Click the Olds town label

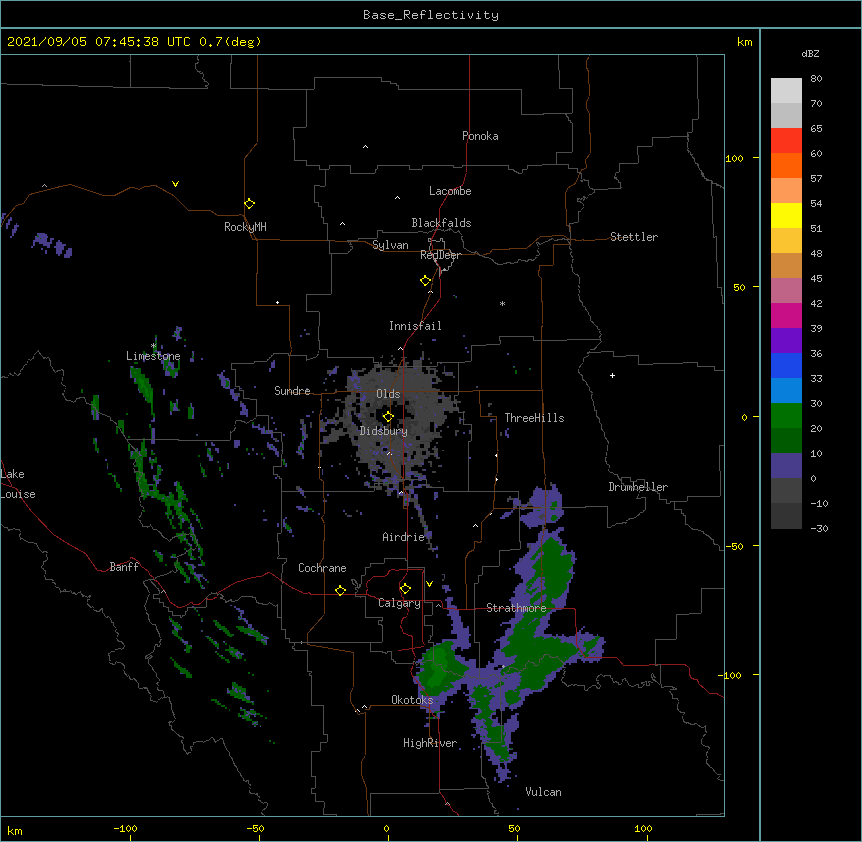[388, 394]
